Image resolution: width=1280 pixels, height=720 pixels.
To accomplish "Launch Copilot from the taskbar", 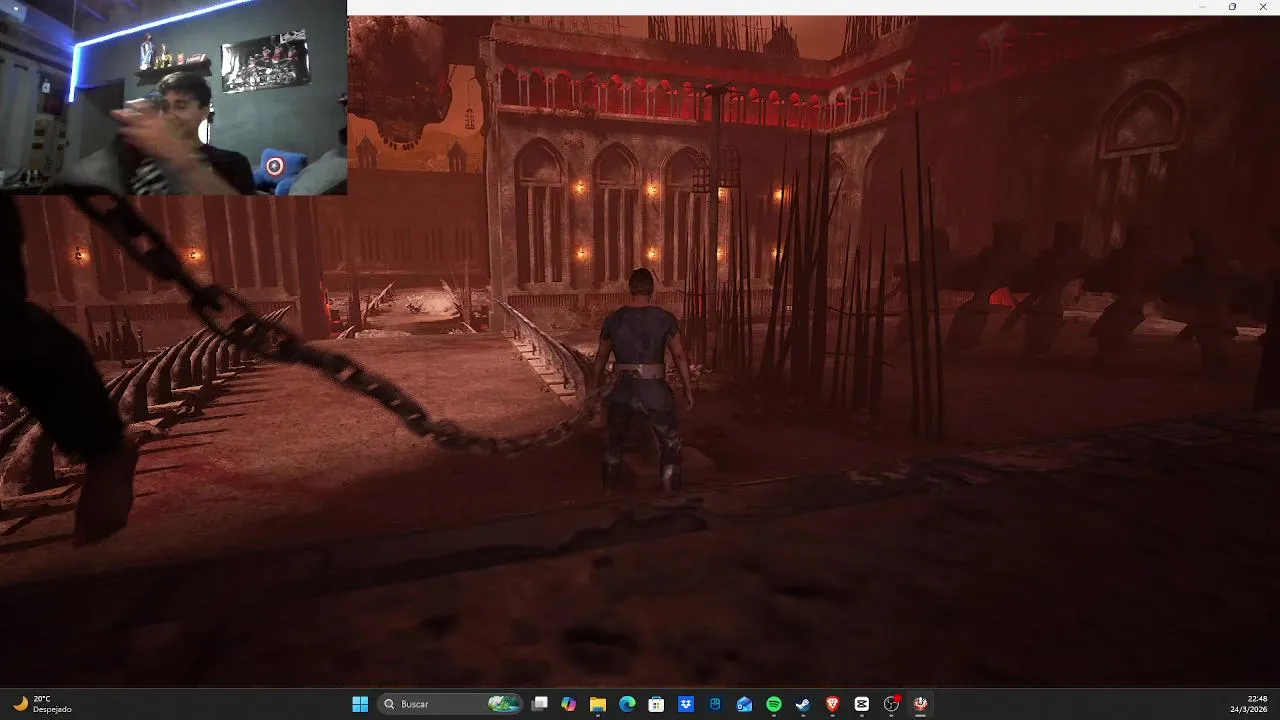I will 569,704.
